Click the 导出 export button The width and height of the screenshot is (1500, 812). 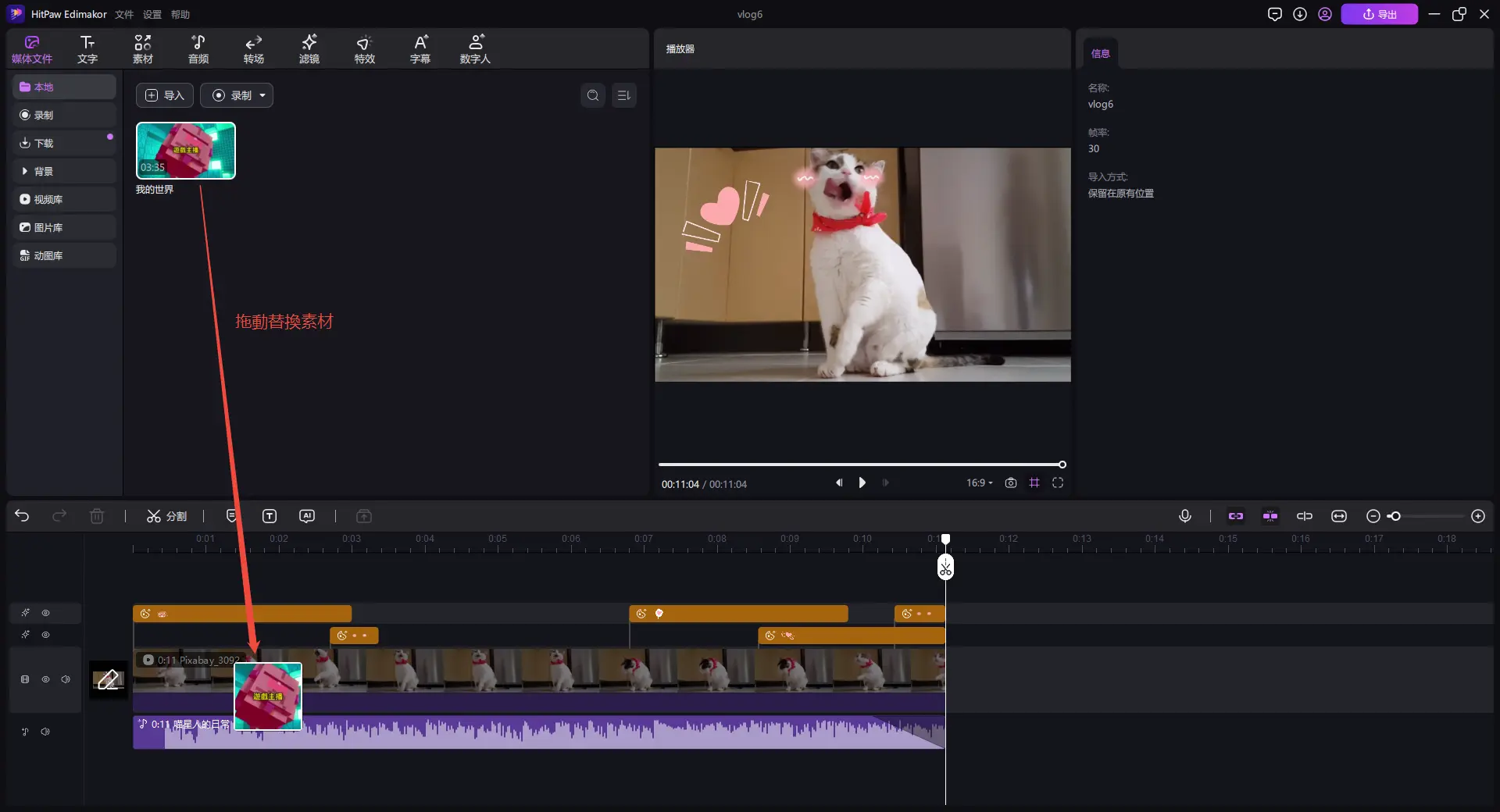pos(1380,14)
